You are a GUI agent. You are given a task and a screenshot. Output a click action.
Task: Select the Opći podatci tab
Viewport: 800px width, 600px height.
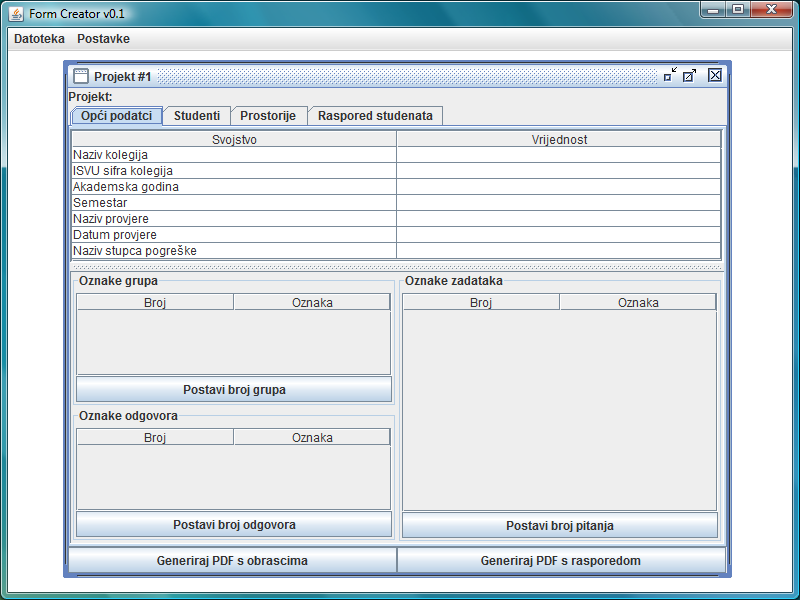117,116
